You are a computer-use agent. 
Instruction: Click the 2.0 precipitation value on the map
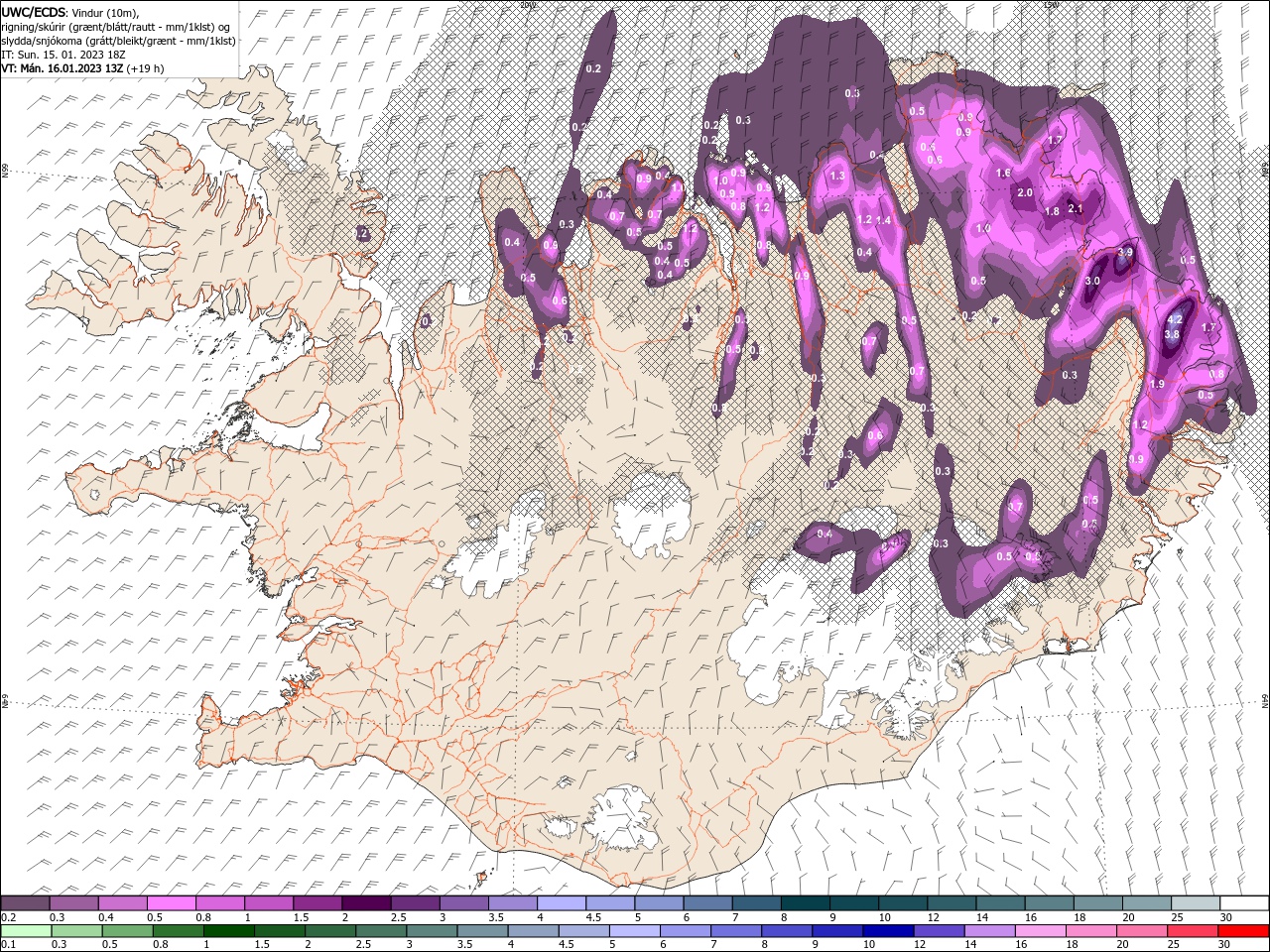tap(1025, 193)
